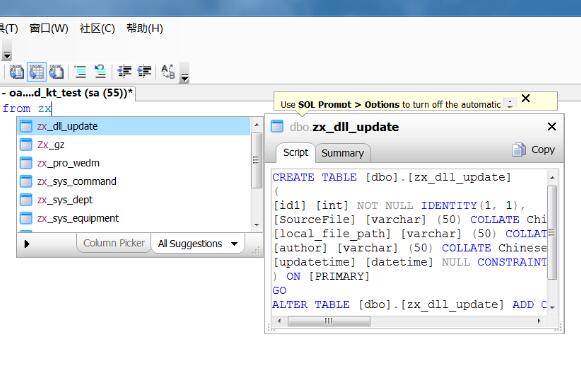The height and width of the screenshot is (365, 581).
Task: Open the upper toolbar overflow dropdown arrow
Action: point(7,51)
